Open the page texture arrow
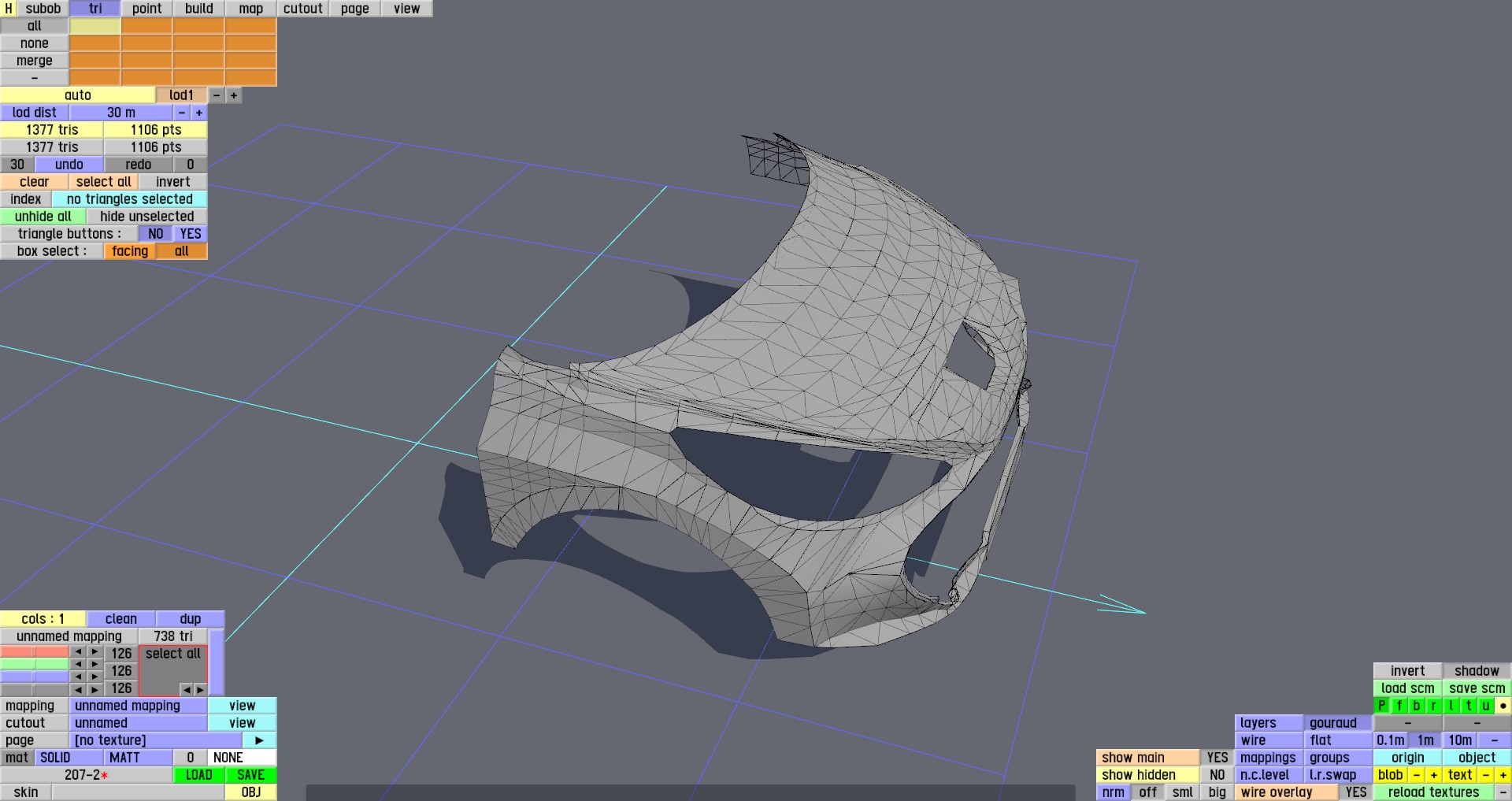 coord(260,740)
